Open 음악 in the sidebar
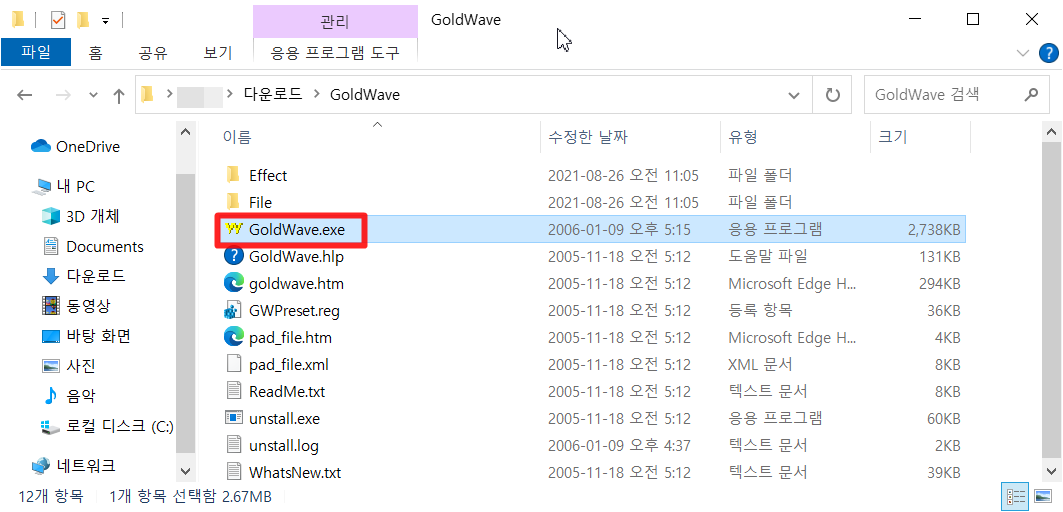The width and height of the screenshot is (1063, 512). tap(68, 396)
